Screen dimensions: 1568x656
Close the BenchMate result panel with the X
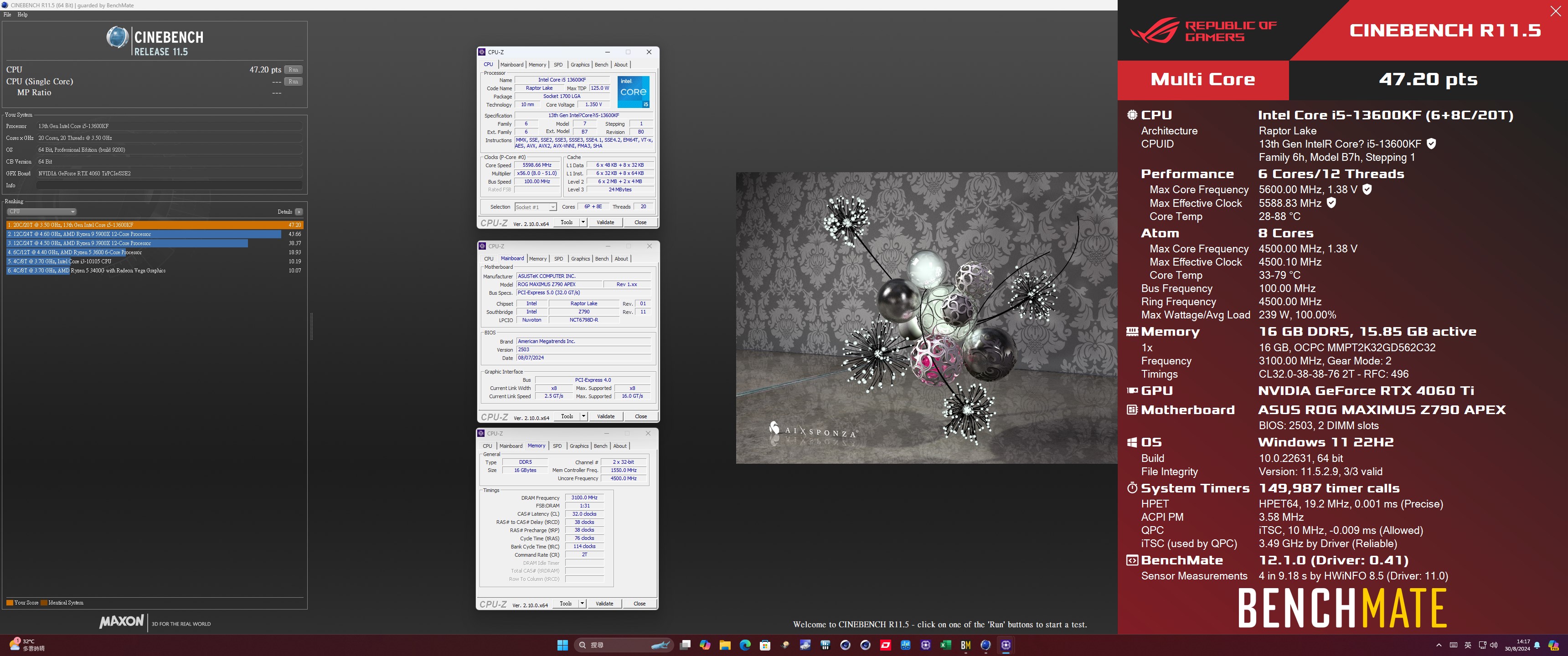click(1555, 11)
